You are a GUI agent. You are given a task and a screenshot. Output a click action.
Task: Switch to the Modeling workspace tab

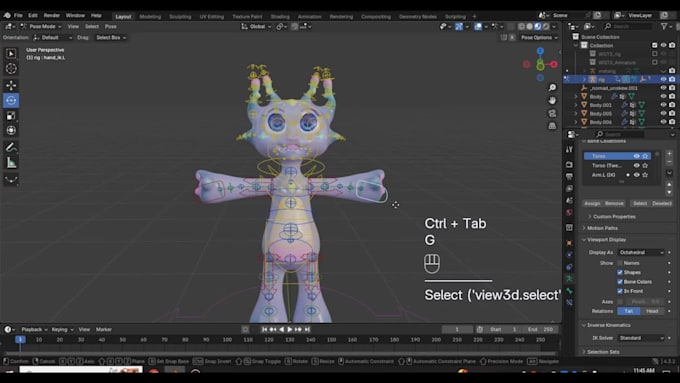(x=150, y=16)
